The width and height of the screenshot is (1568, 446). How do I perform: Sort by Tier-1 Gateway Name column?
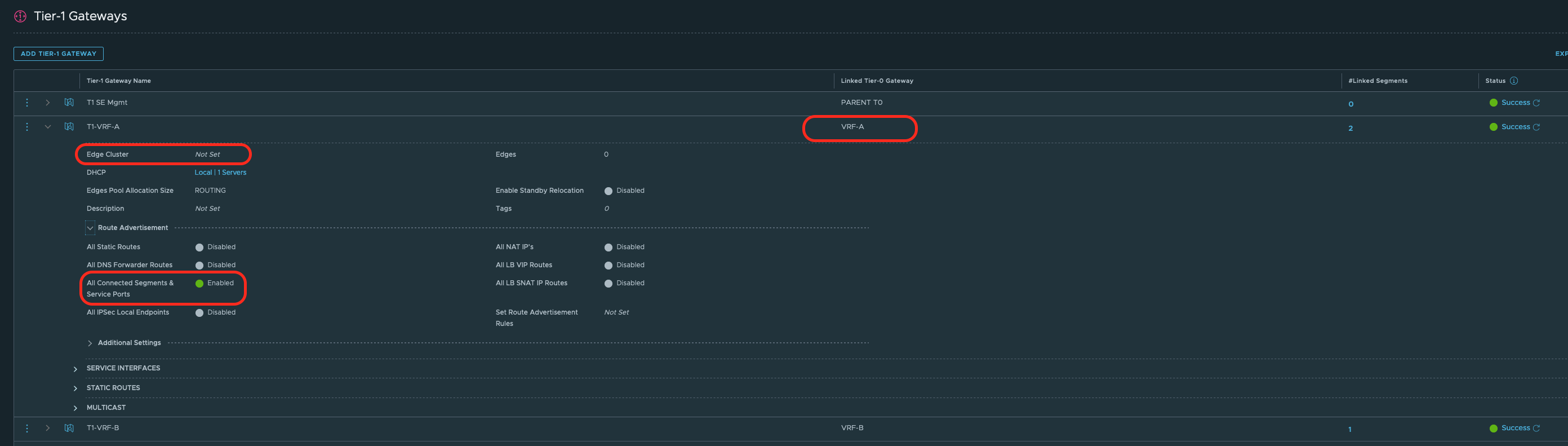pyautogui.click(x=119, y=81)
